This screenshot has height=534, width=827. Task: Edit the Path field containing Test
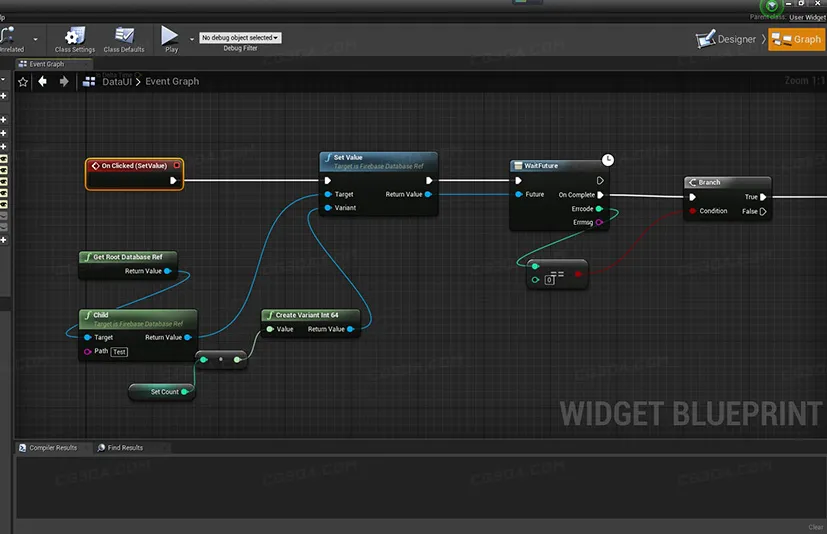[119, 352]
